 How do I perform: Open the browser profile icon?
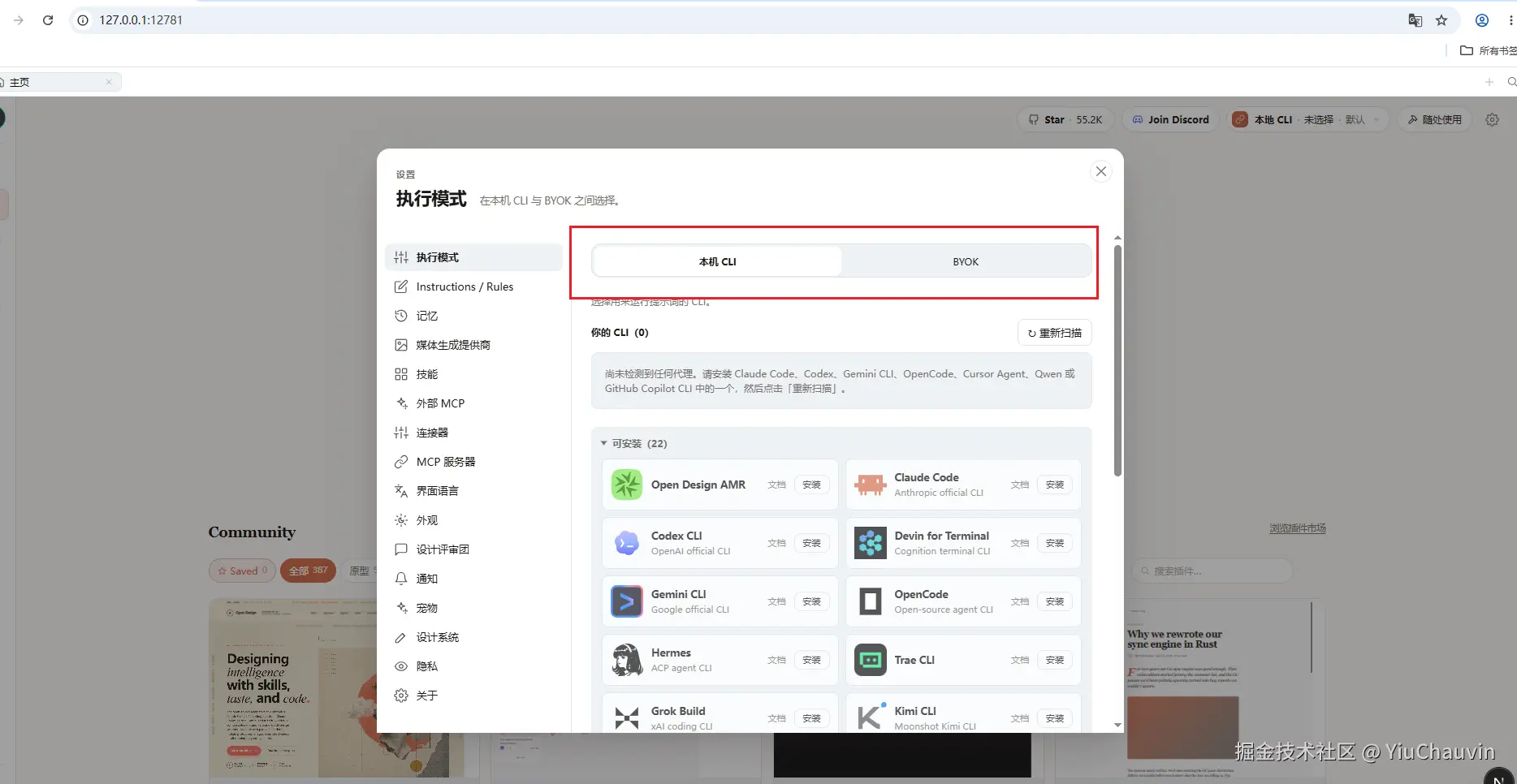[1482, 20]
